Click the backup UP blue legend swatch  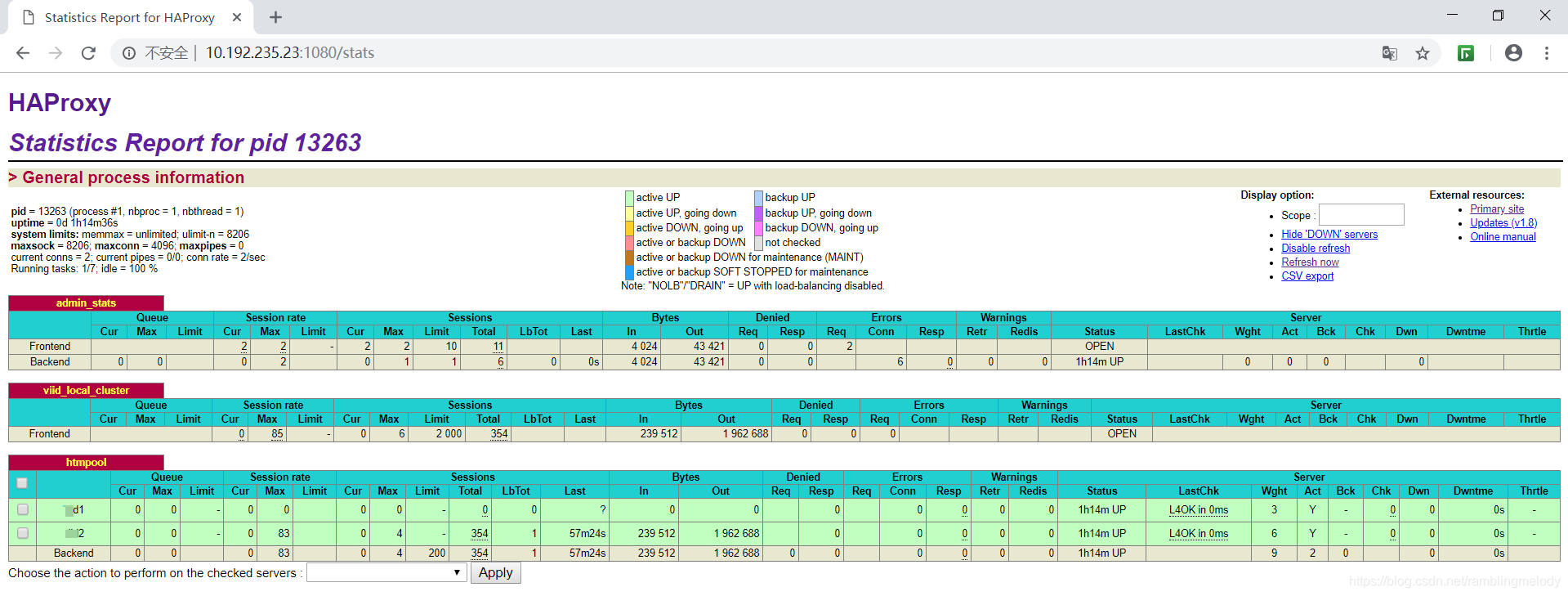[x=758, y=198]
